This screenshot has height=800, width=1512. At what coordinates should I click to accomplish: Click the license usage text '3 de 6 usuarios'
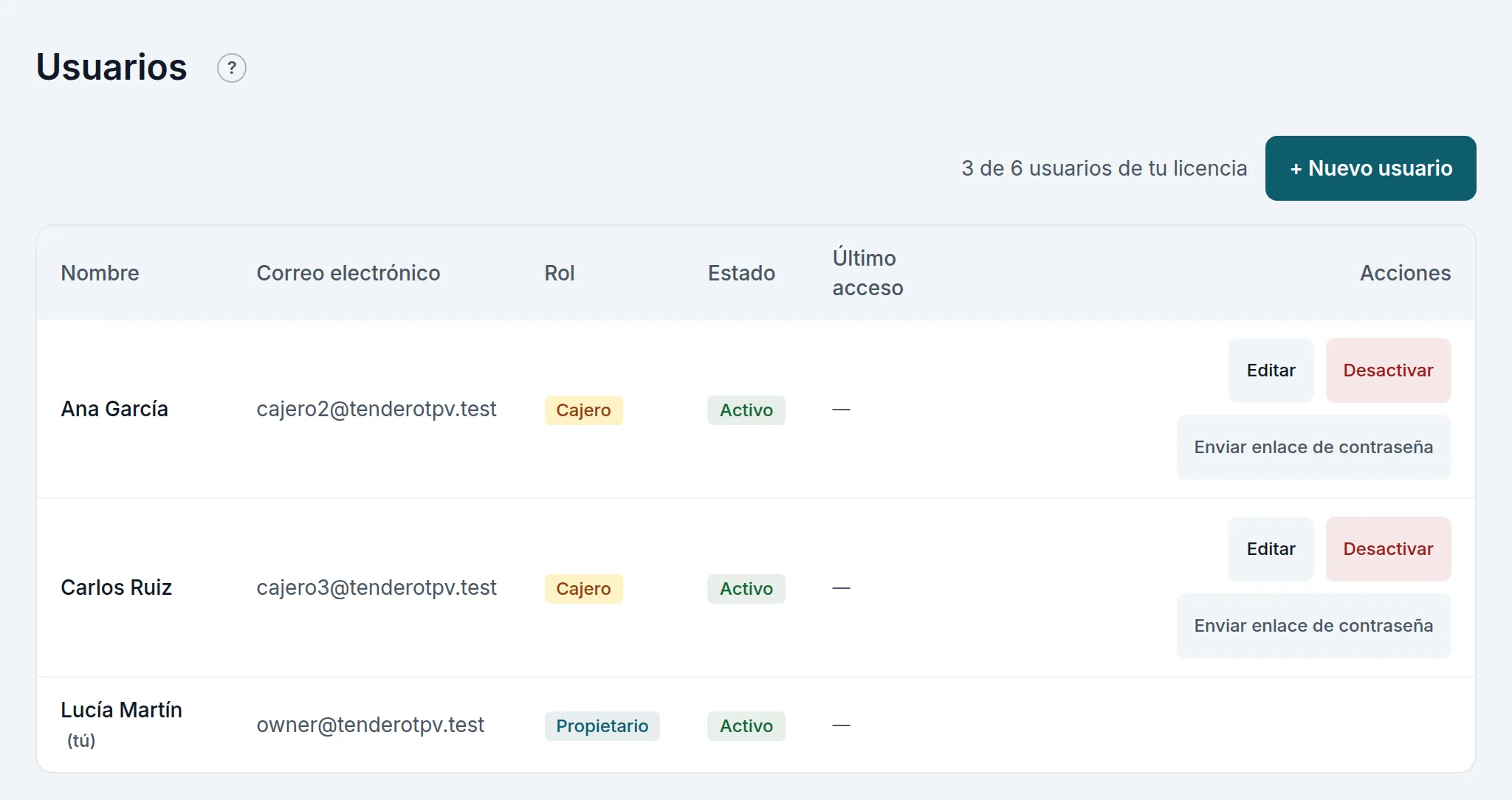click(1037, 168)
